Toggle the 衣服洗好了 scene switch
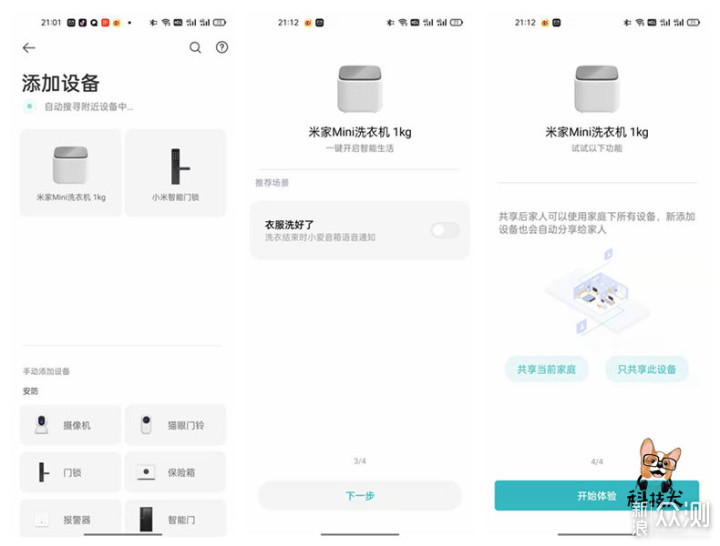720x546 pixels. (x=445, y=230)
